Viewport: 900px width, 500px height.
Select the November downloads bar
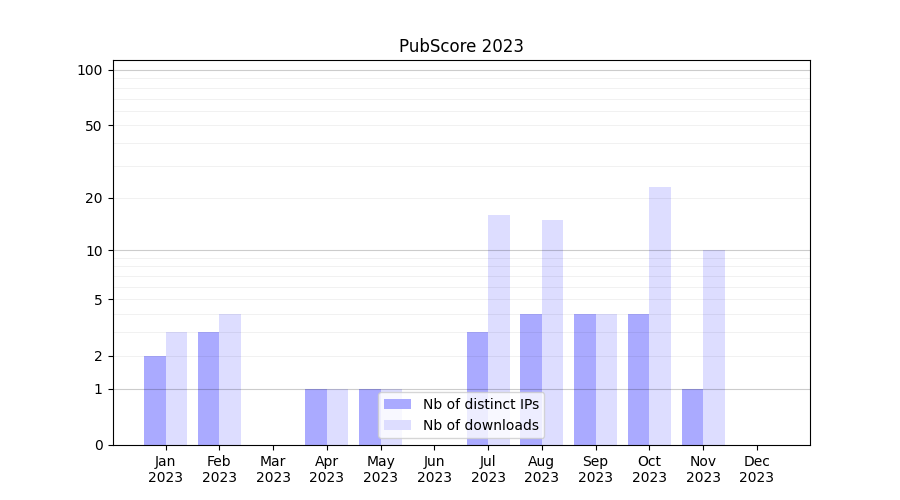(714, 347)
